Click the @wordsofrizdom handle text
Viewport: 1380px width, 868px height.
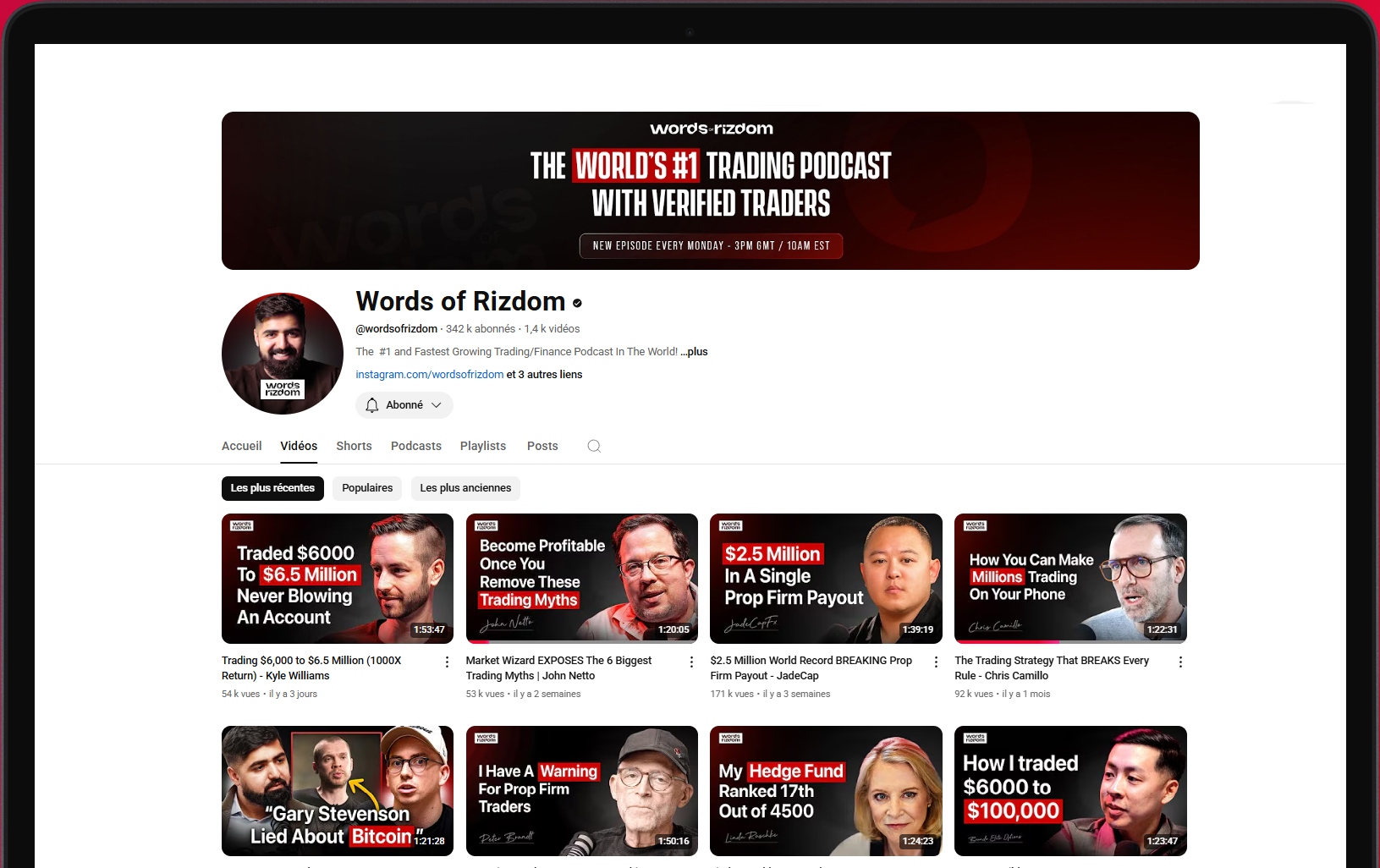(397, 329)
